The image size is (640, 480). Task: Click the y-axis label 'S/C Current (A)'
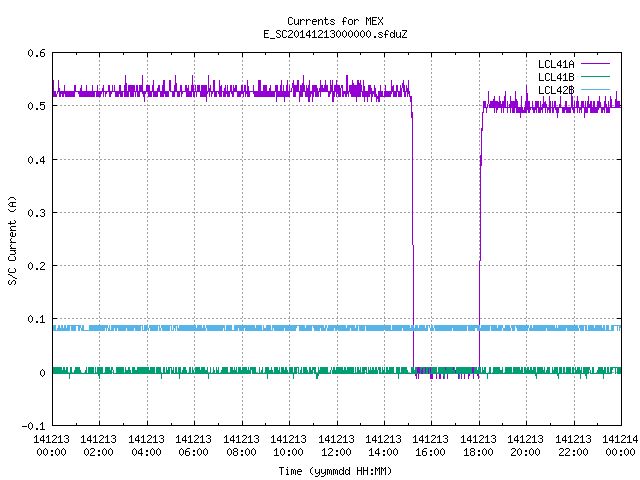(13, 240)
